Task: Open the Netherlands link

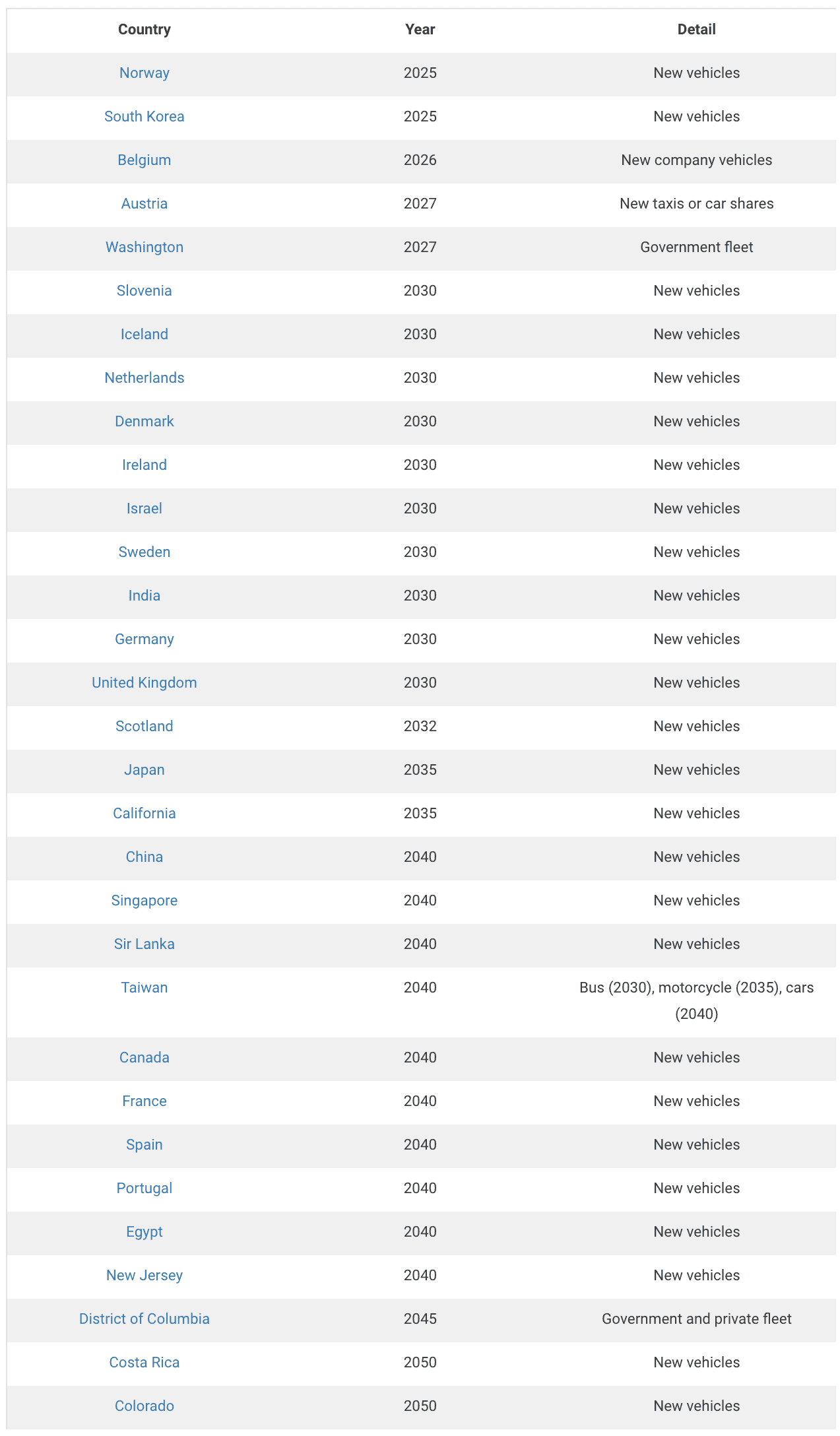Action: pyautogui.click(x=144, y=378)
